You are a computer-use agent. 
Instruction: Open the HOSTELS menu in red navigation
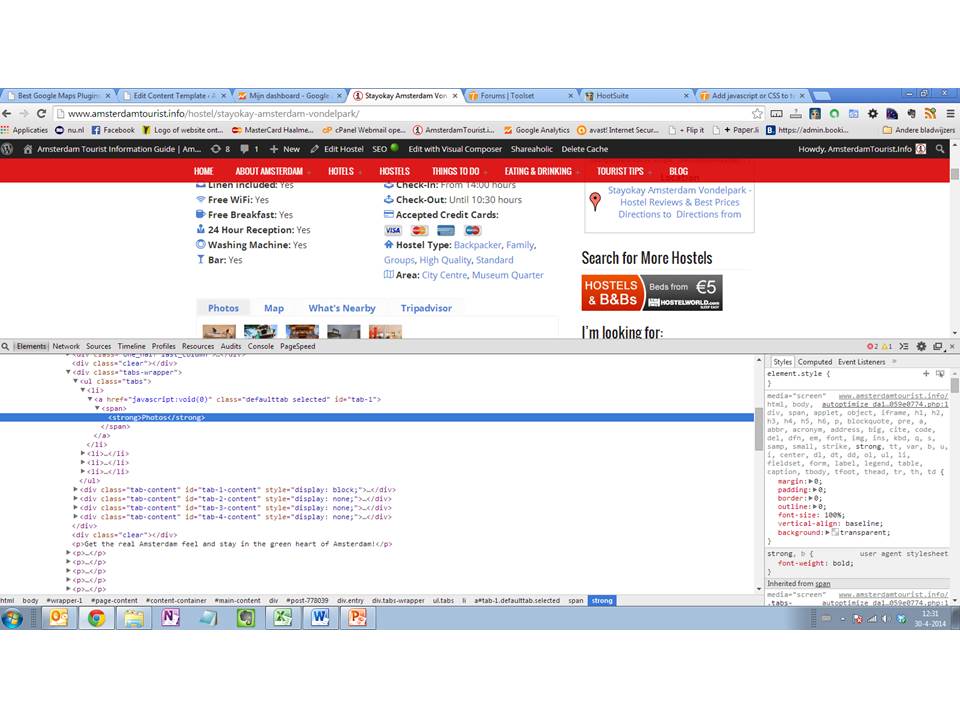[x=394, y=171]
